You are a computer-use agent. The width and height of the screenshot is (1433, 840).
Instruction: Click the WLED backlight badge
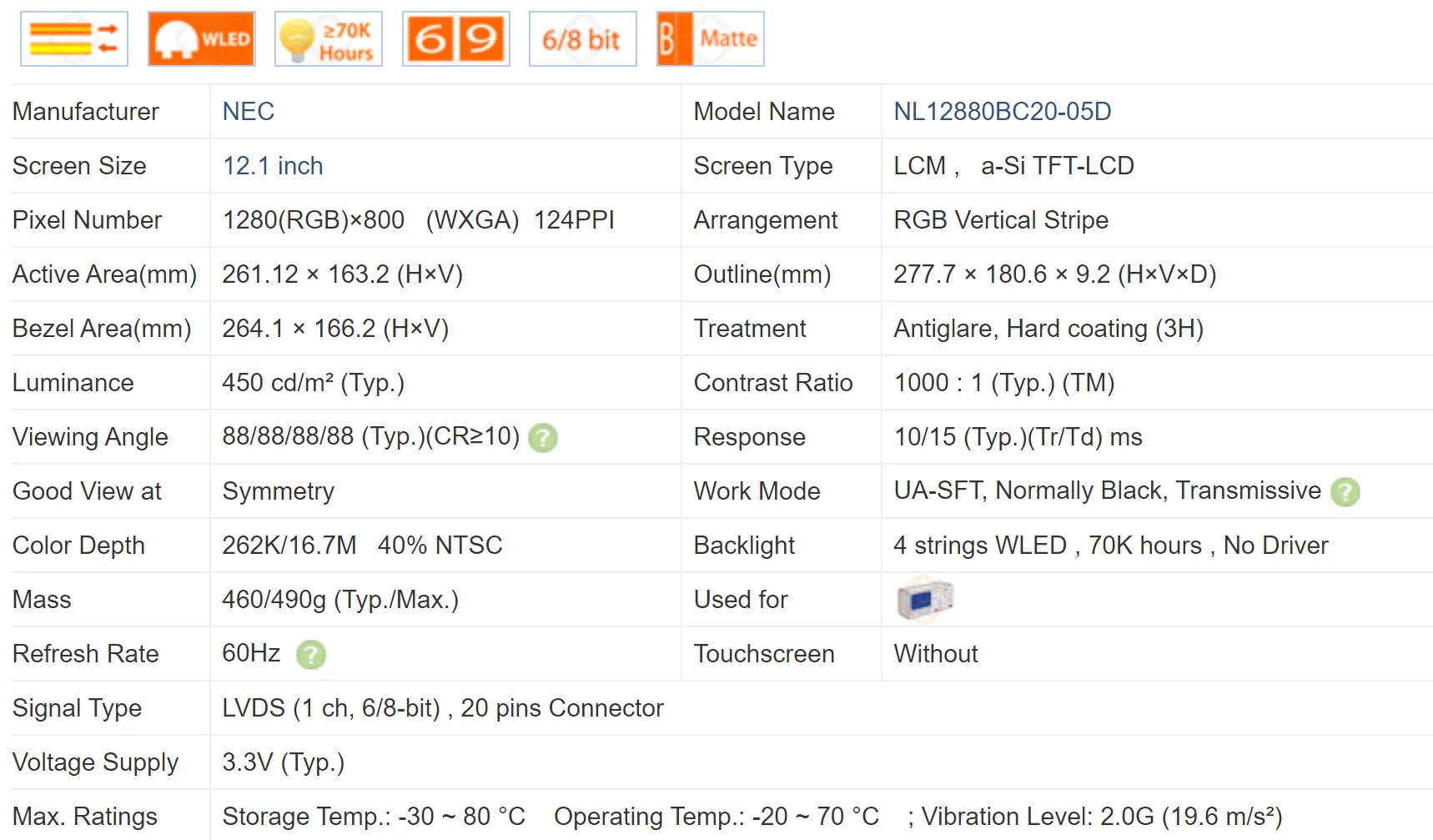[202, 38]
